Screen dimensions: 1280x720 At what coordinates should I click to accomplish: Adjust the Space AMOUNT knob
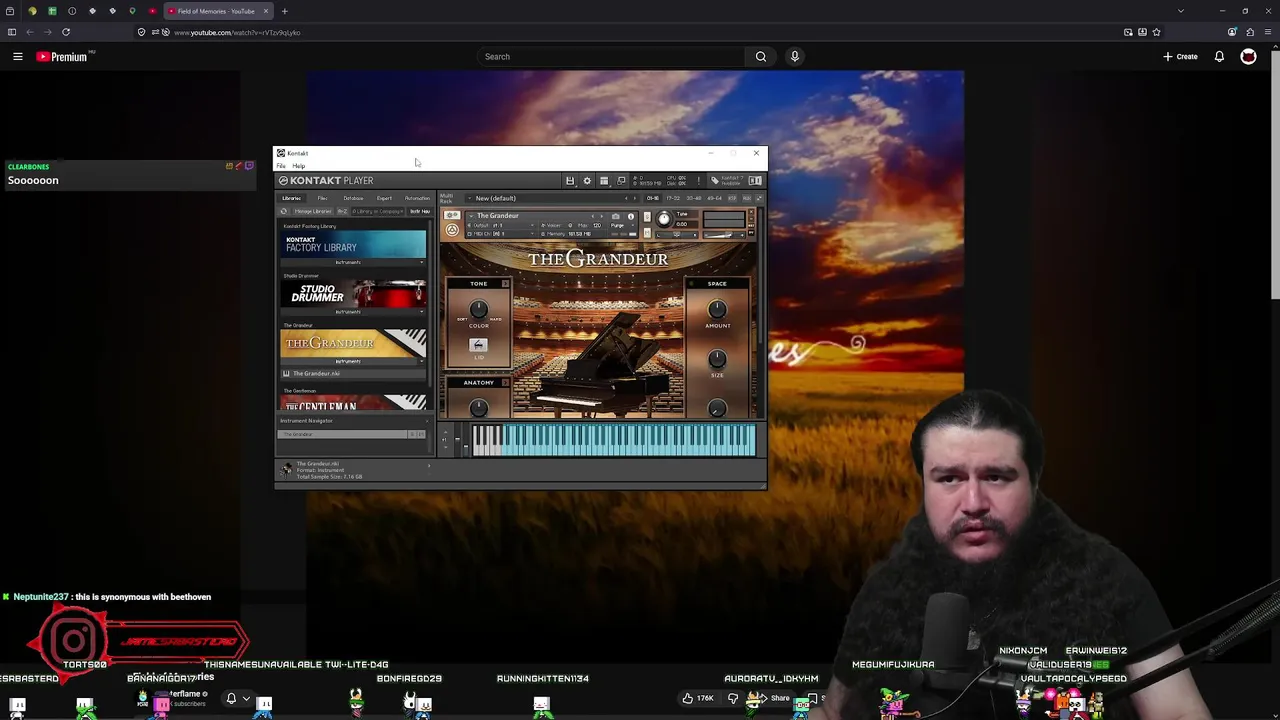click(717, 309)
